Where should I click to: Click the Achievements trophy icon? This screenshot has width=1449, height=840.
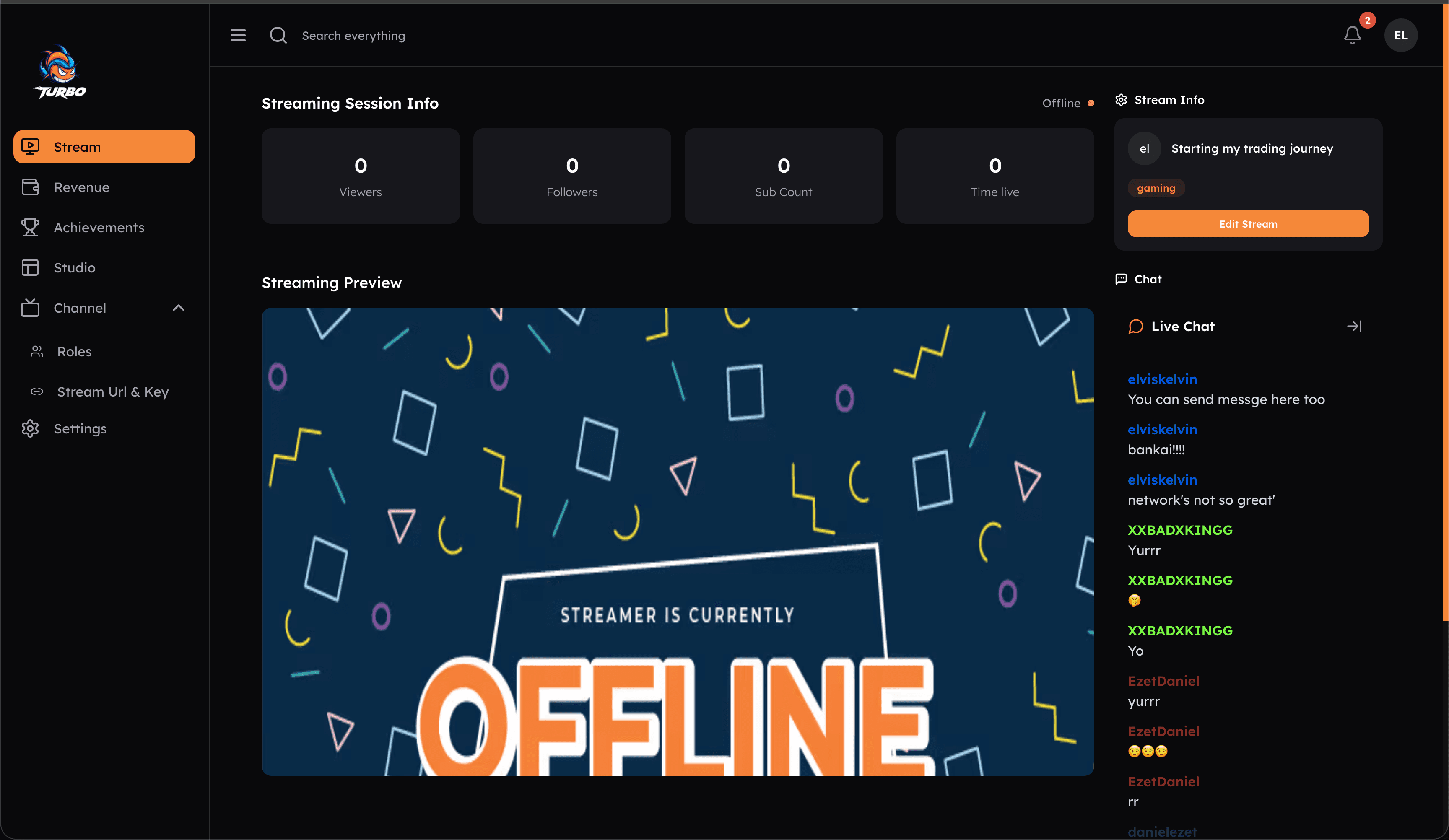tap(30, 227)
